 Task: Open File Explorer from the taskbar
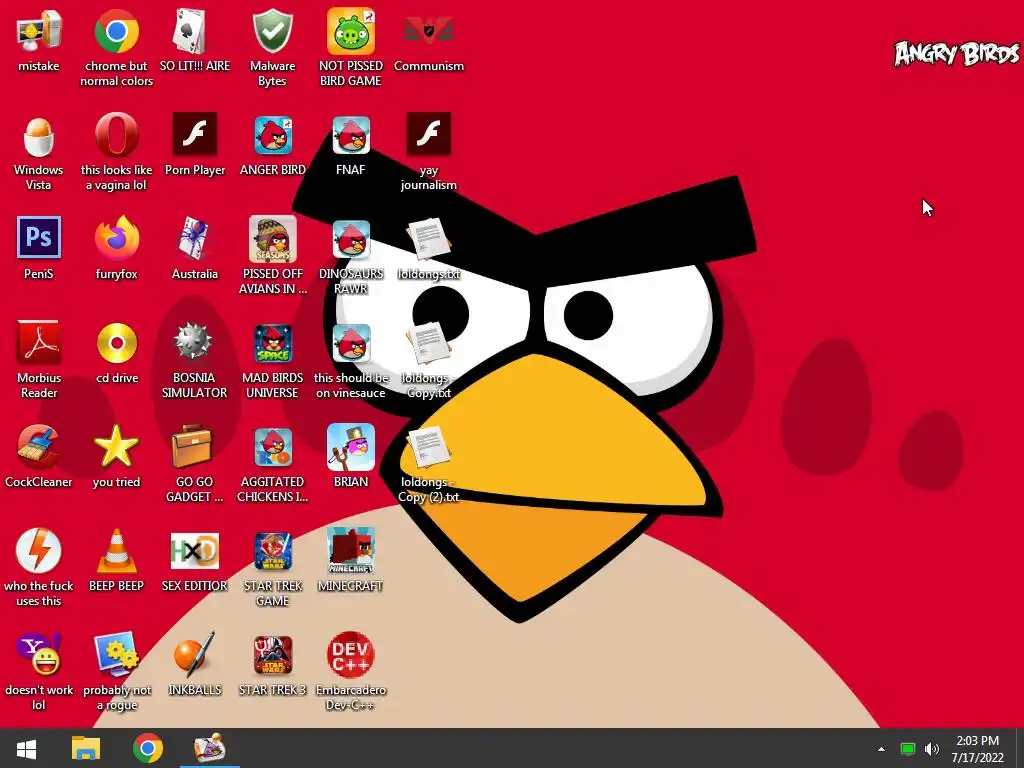86,748
